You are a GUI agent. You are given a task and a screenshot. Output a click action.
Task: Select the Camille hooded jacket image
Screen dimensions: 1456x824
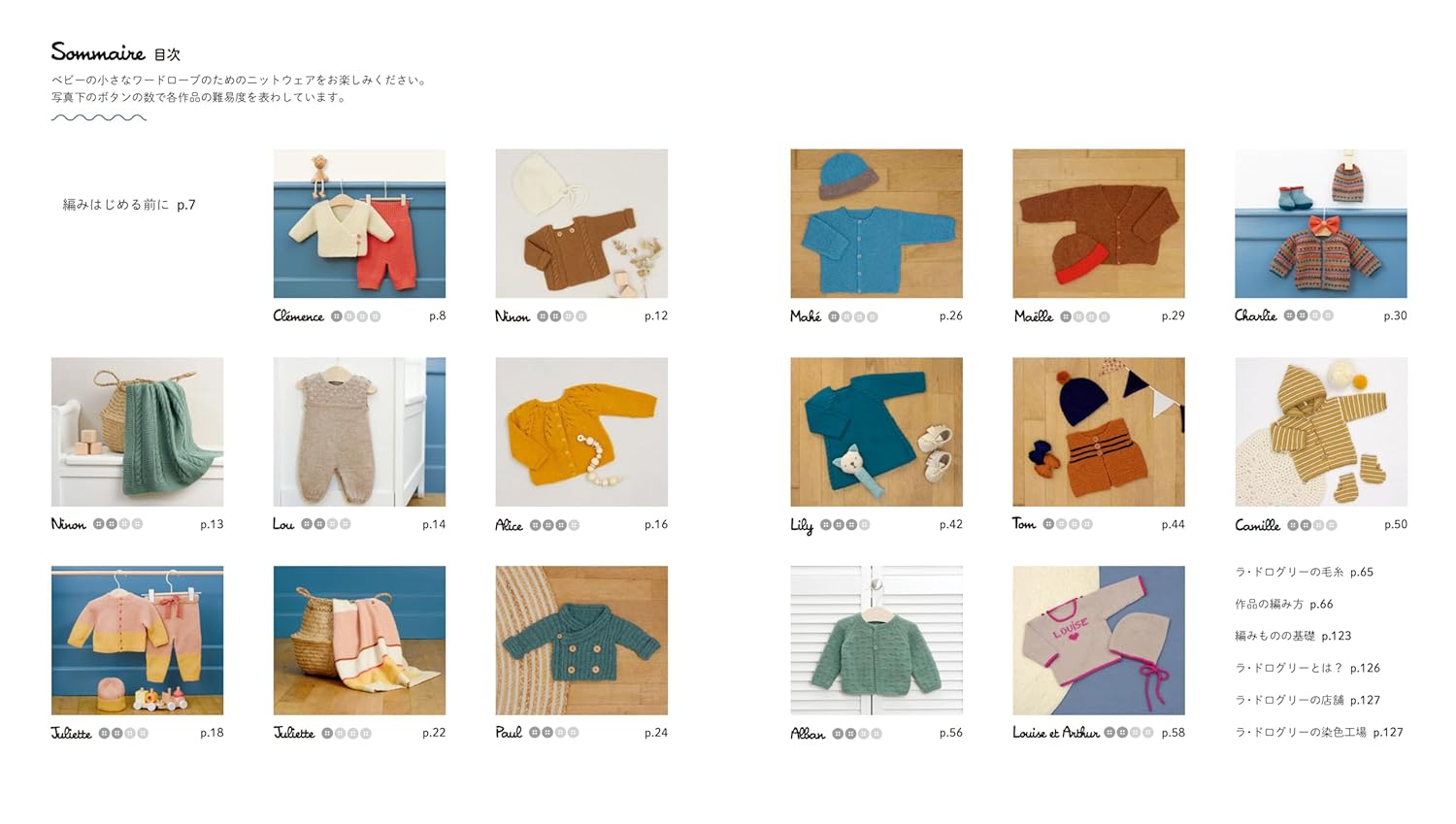[1321, 432]
